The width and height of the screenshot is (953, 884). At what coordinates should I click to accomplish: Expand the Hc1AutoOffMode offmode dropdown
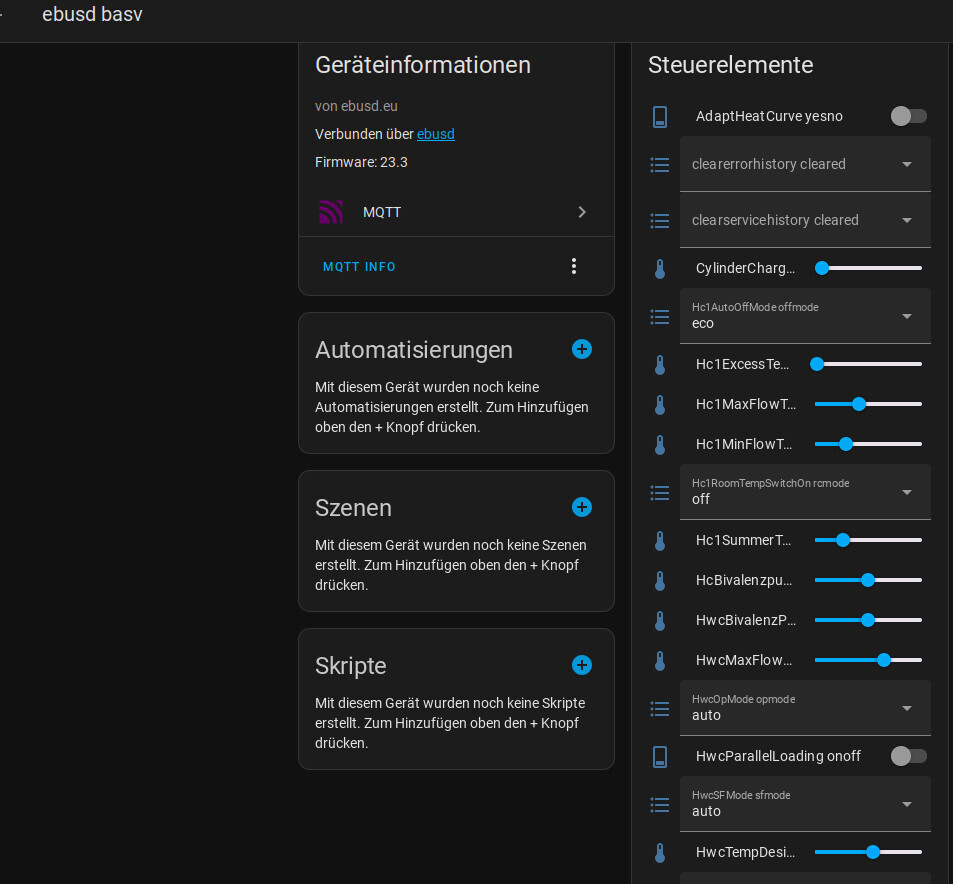coord(805,316)
